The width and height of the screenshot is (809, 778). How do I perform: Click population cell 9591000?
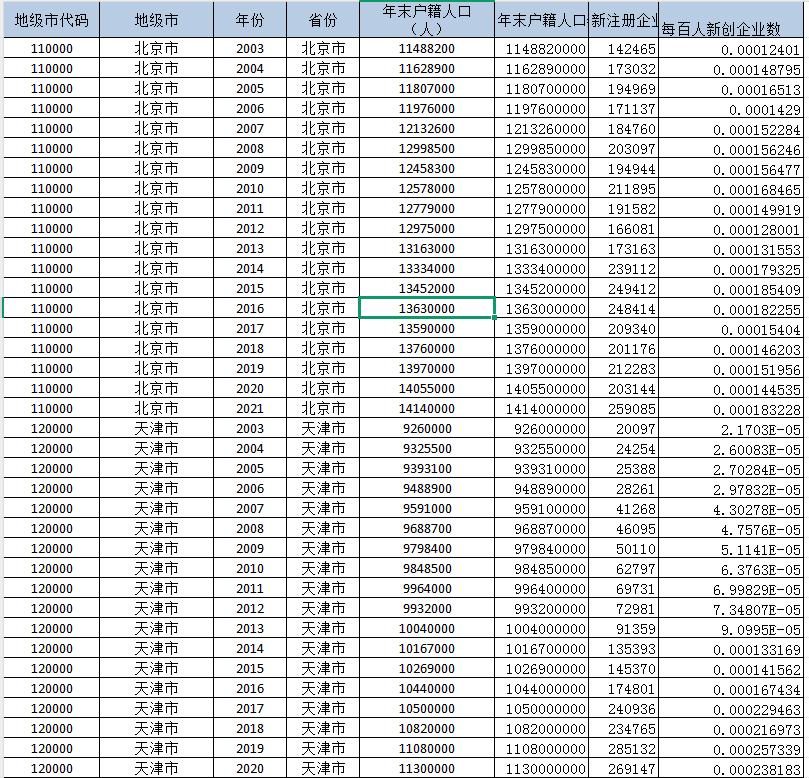pos(427,509)
